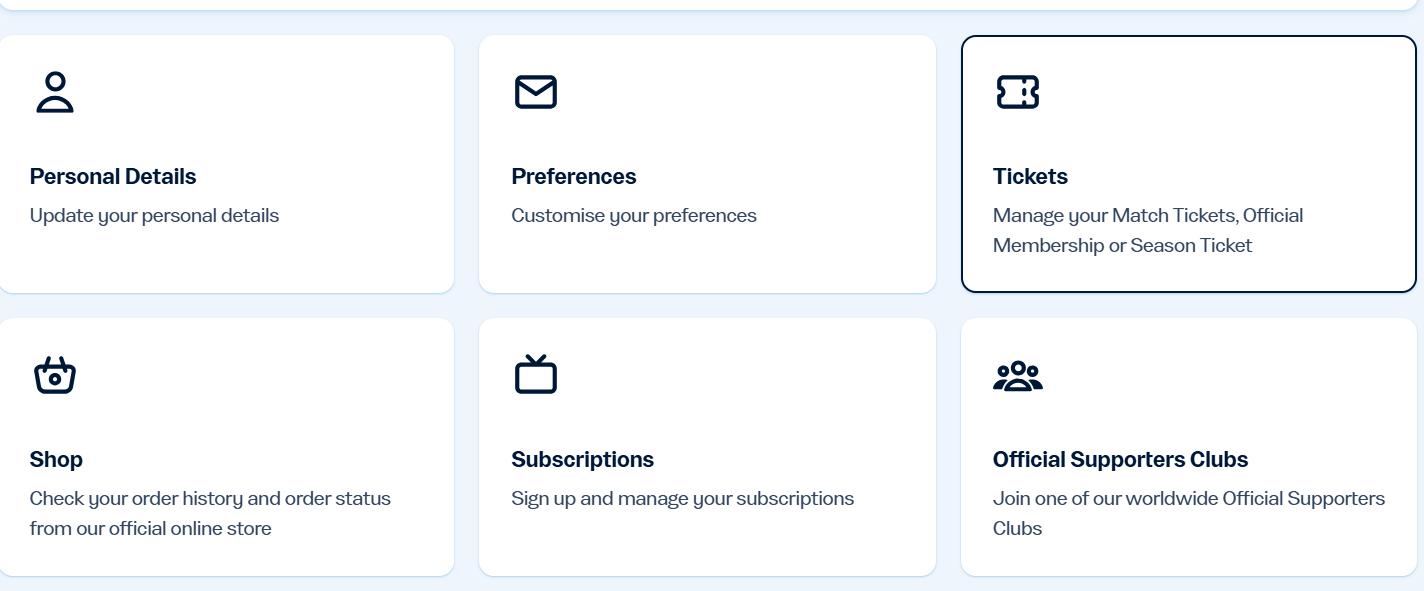Select the Subscriptions heading
Image resolution: width=1424 pixels, height=591 pixels.
pos(583,460)
